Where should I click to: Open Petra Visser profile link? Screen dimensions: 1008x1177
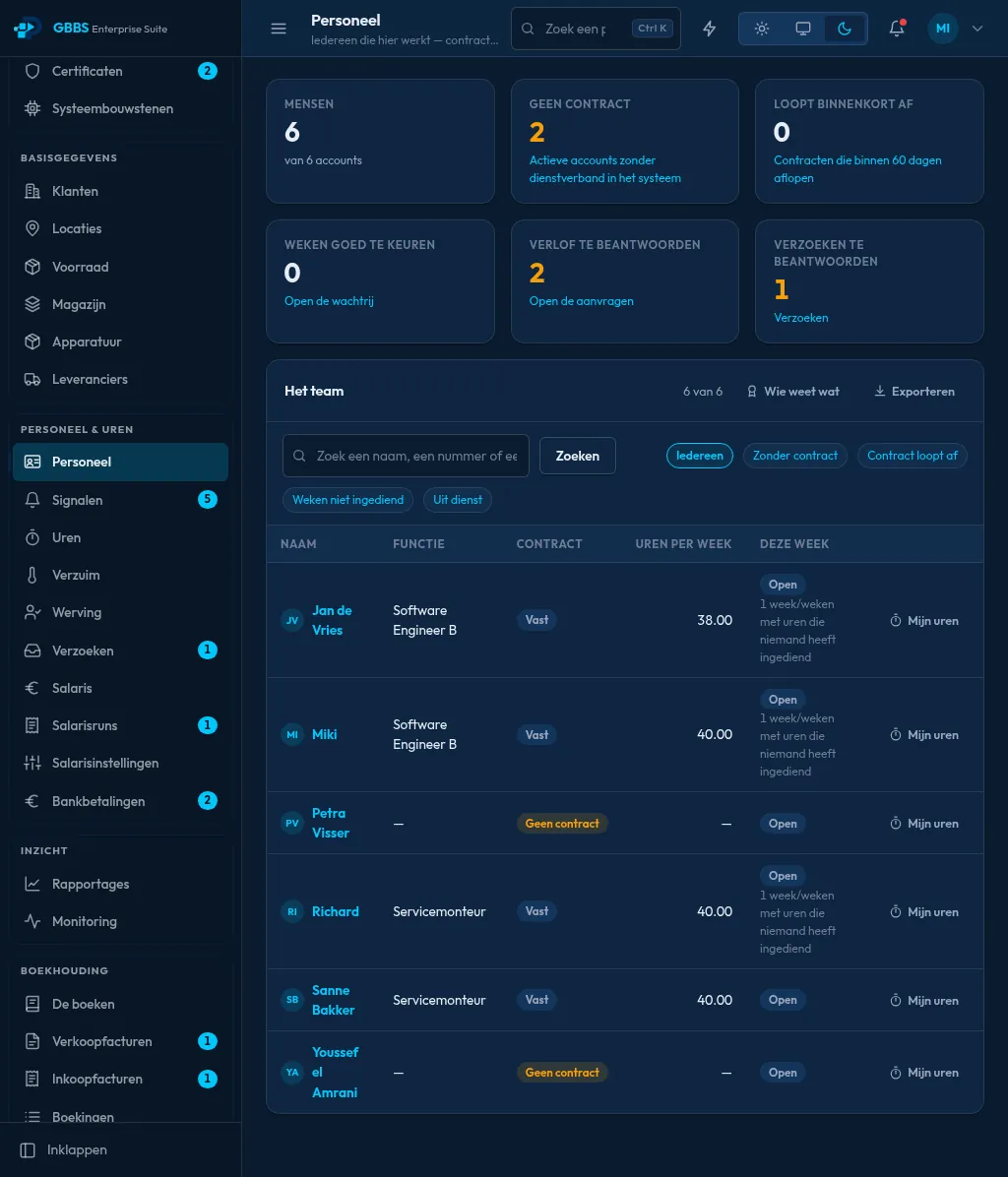click(x=330, y=824)
